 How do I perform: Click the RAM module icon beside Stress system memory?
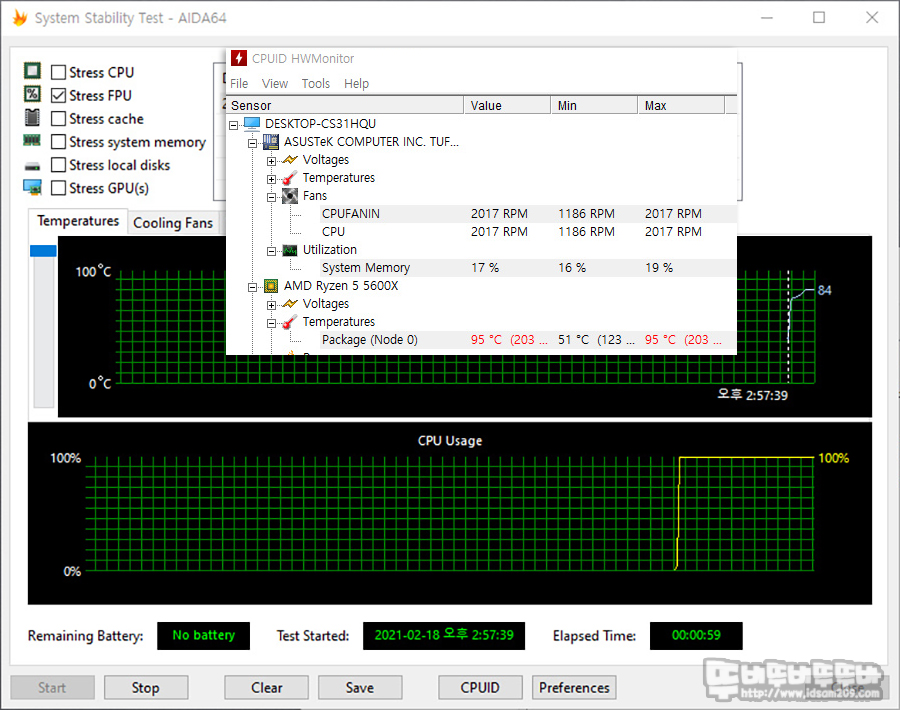click(x=32, y=140)
